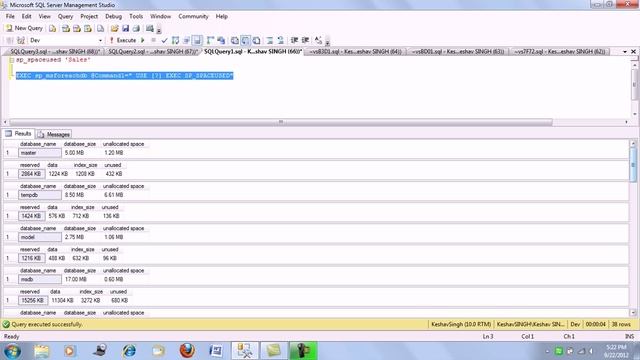Open the Debug menu
This screenshot has height=360, width=640.
pos(113,16)
